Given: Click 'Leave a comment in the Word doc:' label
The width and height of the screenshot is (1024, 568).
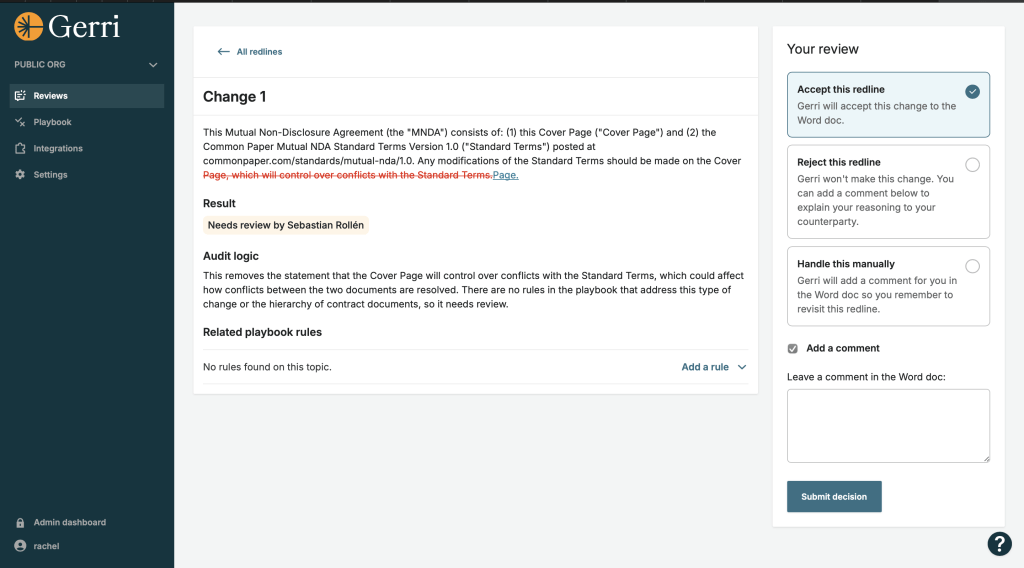Looking at the screenshot, I should (866, 377).
